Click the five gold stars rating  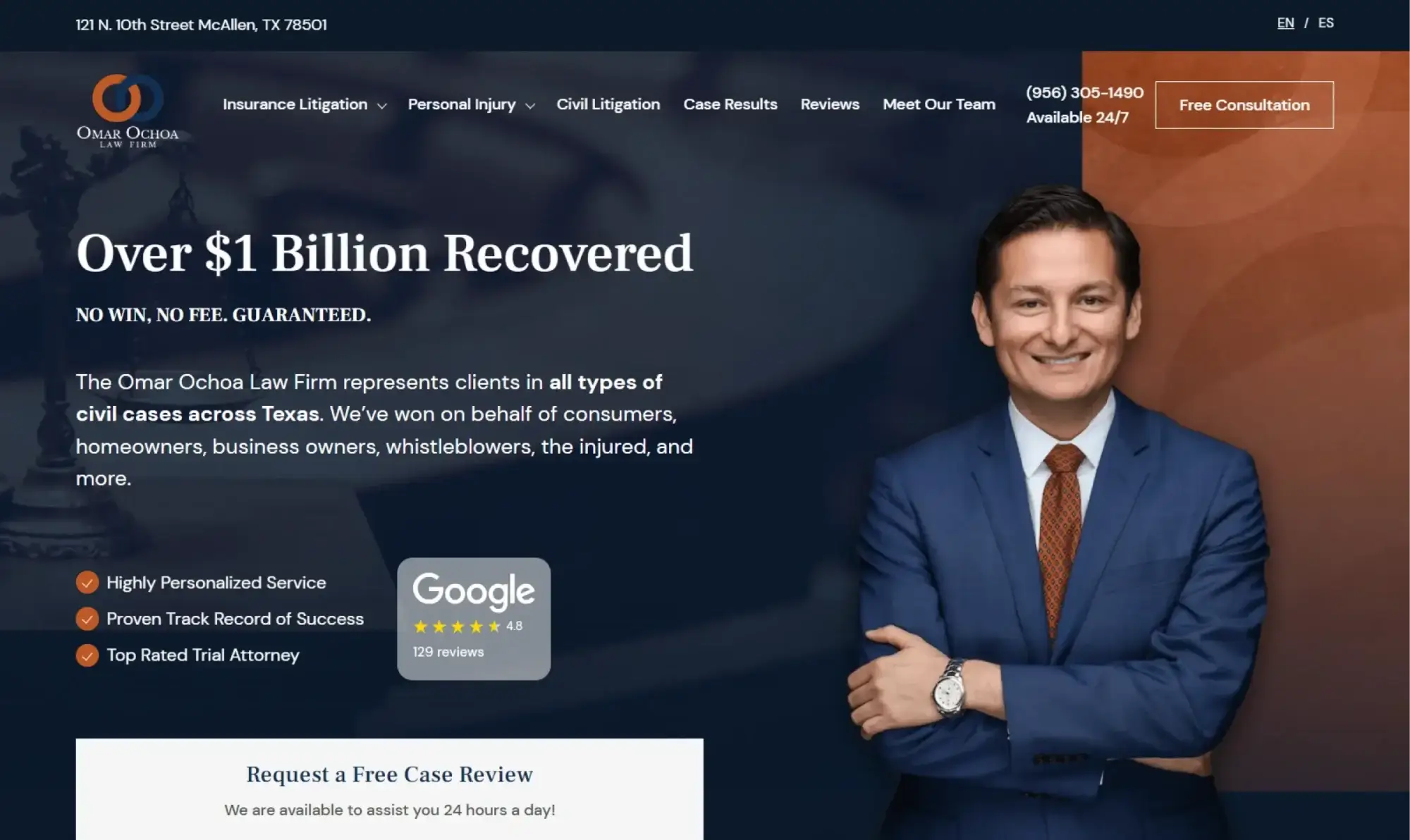point(457,626)
